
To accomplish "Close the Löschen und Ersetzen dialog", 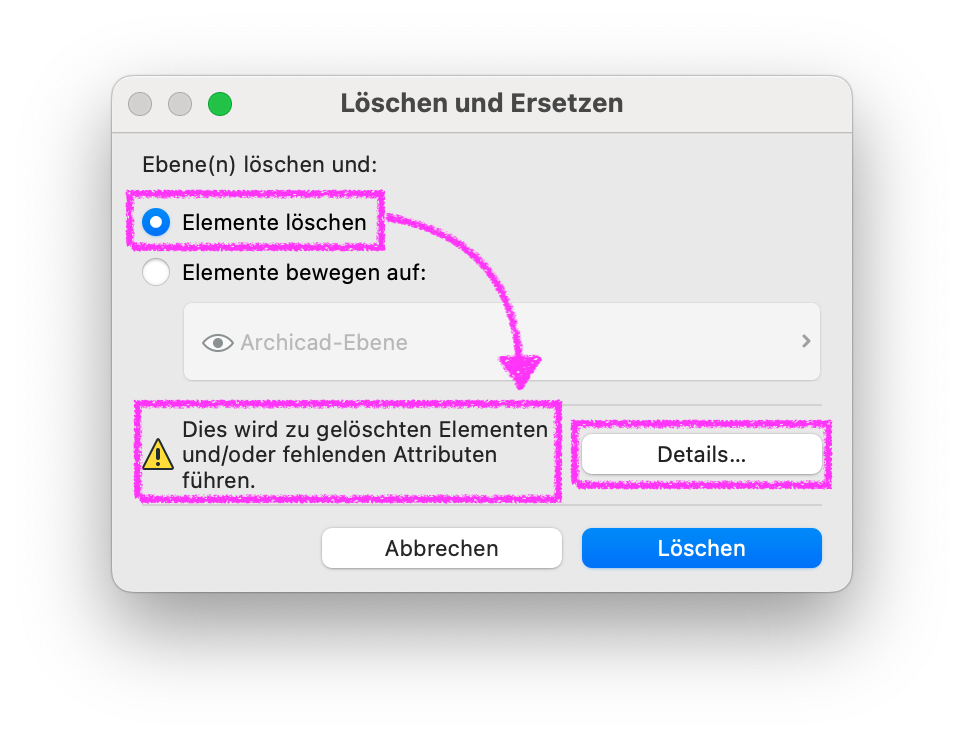I will click(140, 104).
